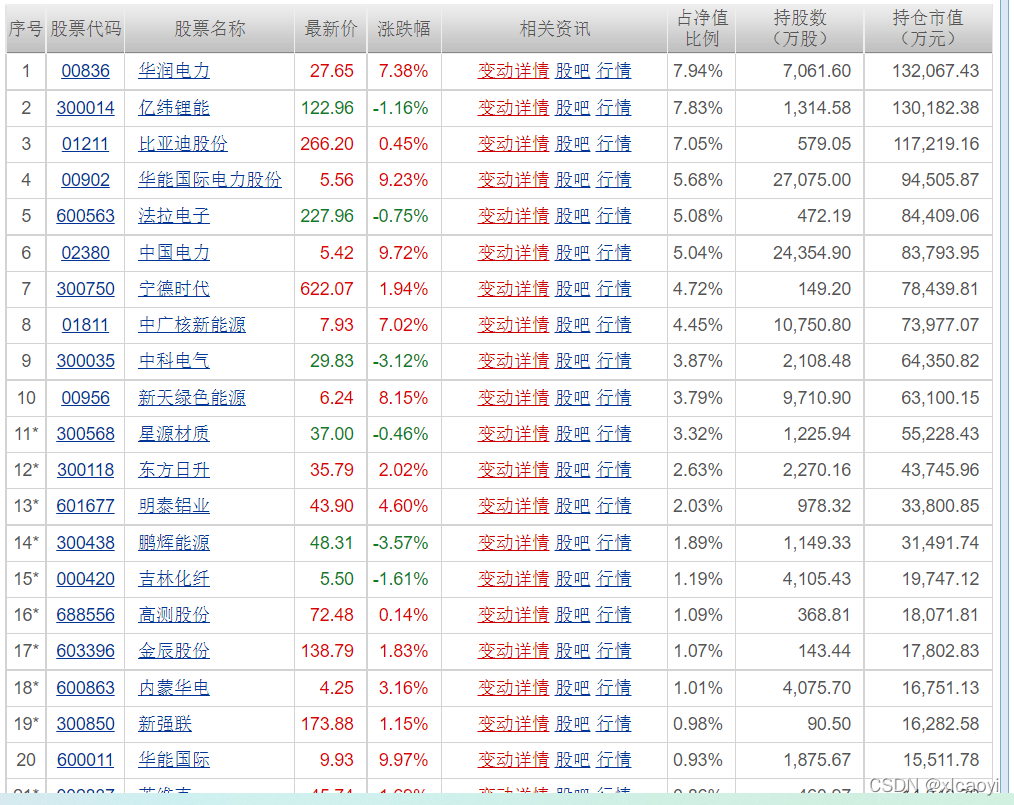
Task: View 变动详情 for 华润电力
Action: coord(513,70)
